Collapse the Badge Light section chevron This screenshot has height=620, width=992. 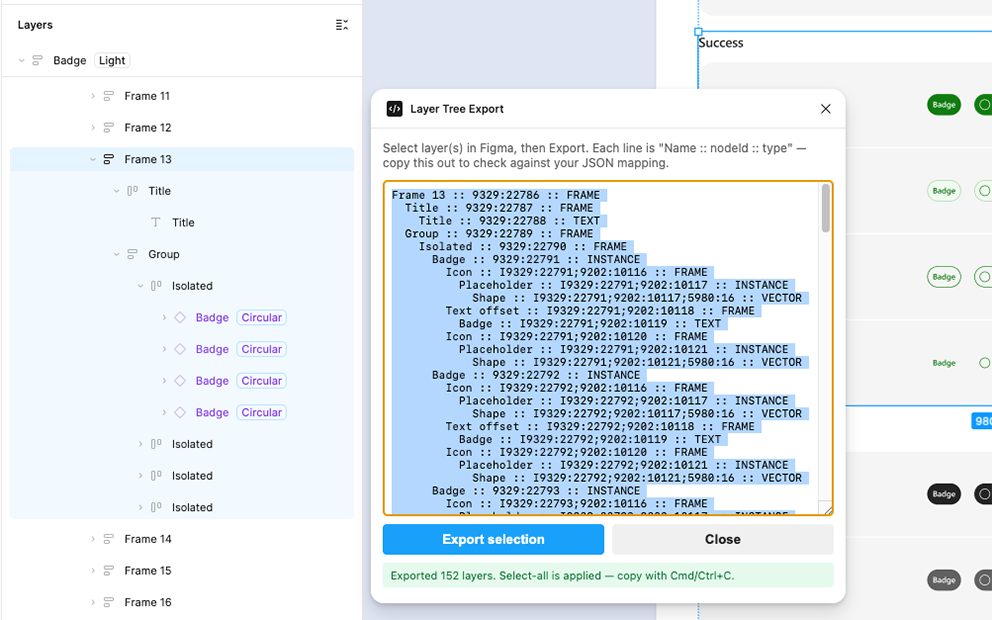[22, 61]
